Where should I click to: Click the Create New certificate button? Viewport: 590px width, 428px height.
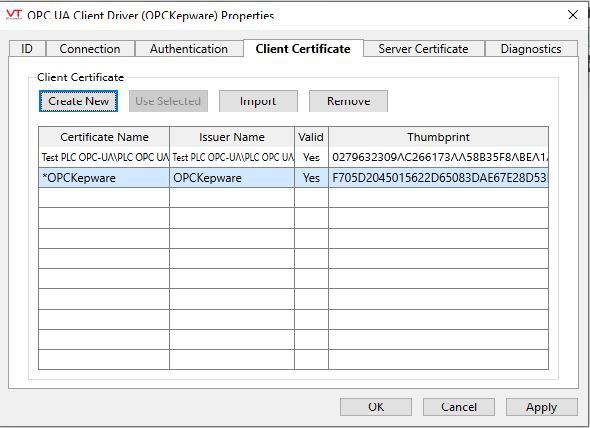click(x=78, y=101)
